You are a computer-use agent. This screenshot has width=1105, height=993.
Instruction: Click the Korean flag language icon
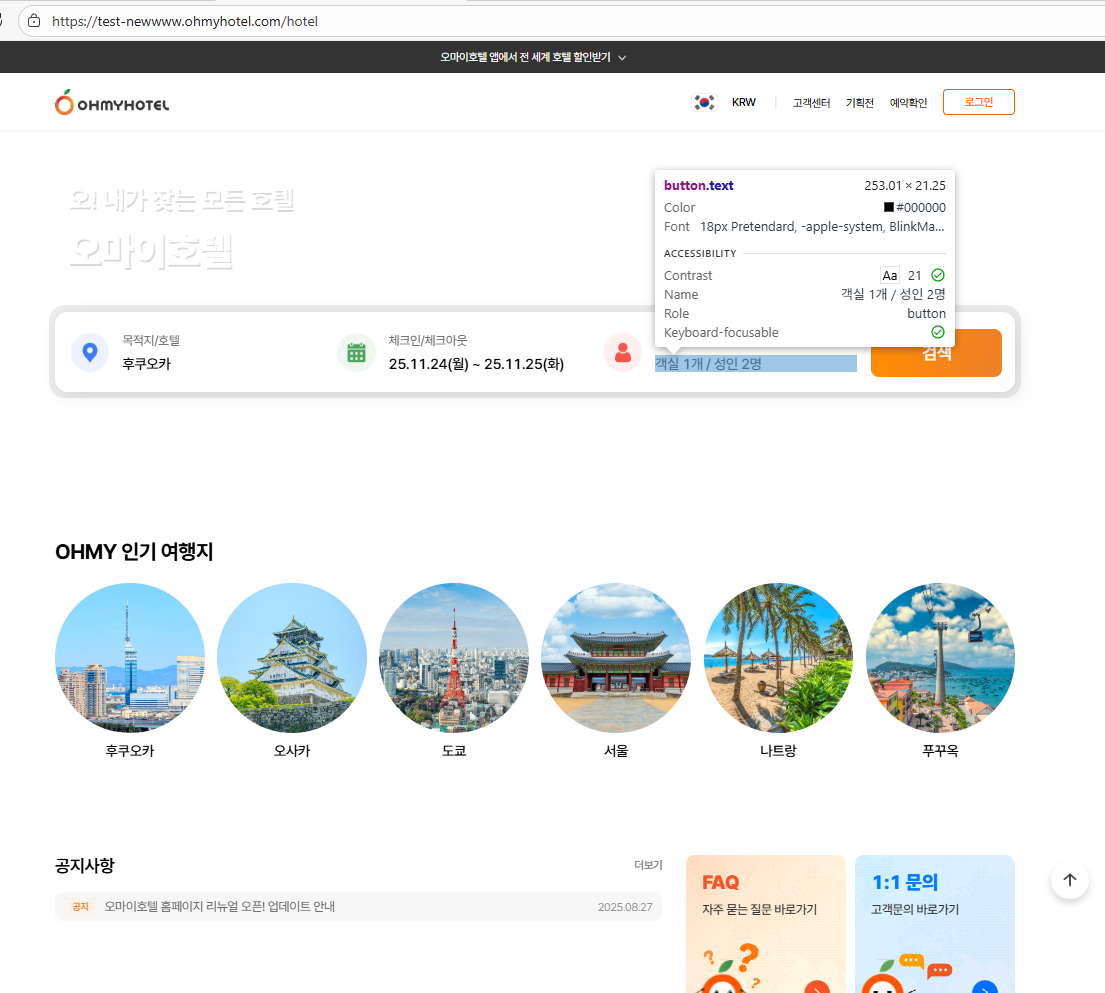tap(704, 102)
